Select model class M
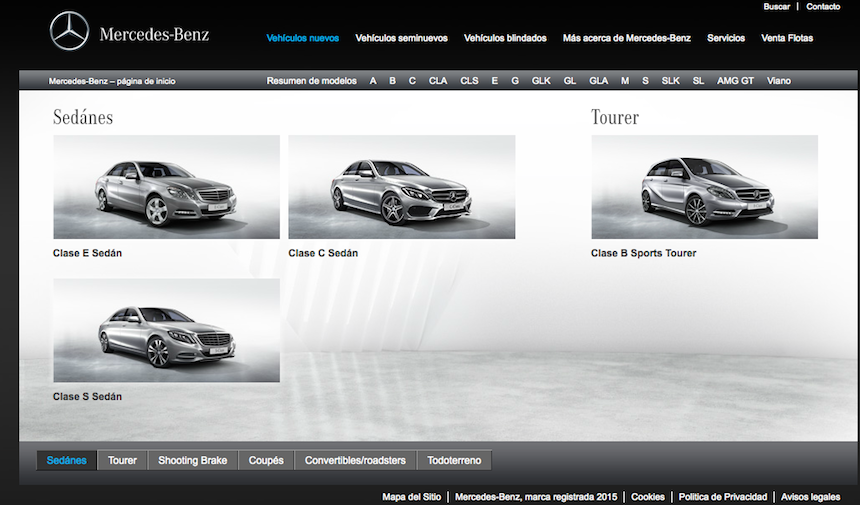Image resolution: width=860 pixels, height=505 pixels. click(625, 81)
